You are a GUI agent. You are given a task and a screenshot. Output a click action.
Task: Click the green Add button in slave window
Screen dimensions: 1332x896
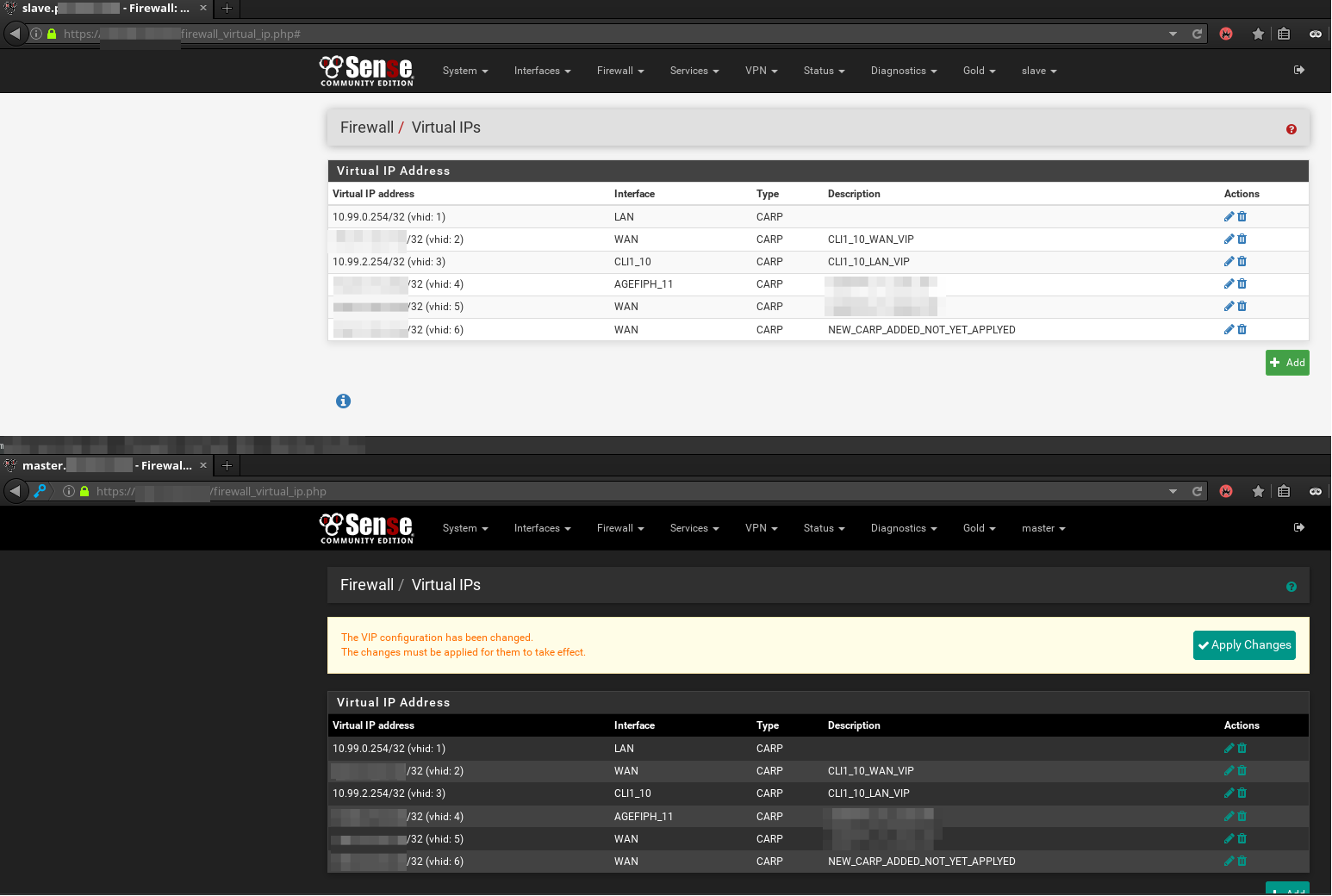(1286, 363)
